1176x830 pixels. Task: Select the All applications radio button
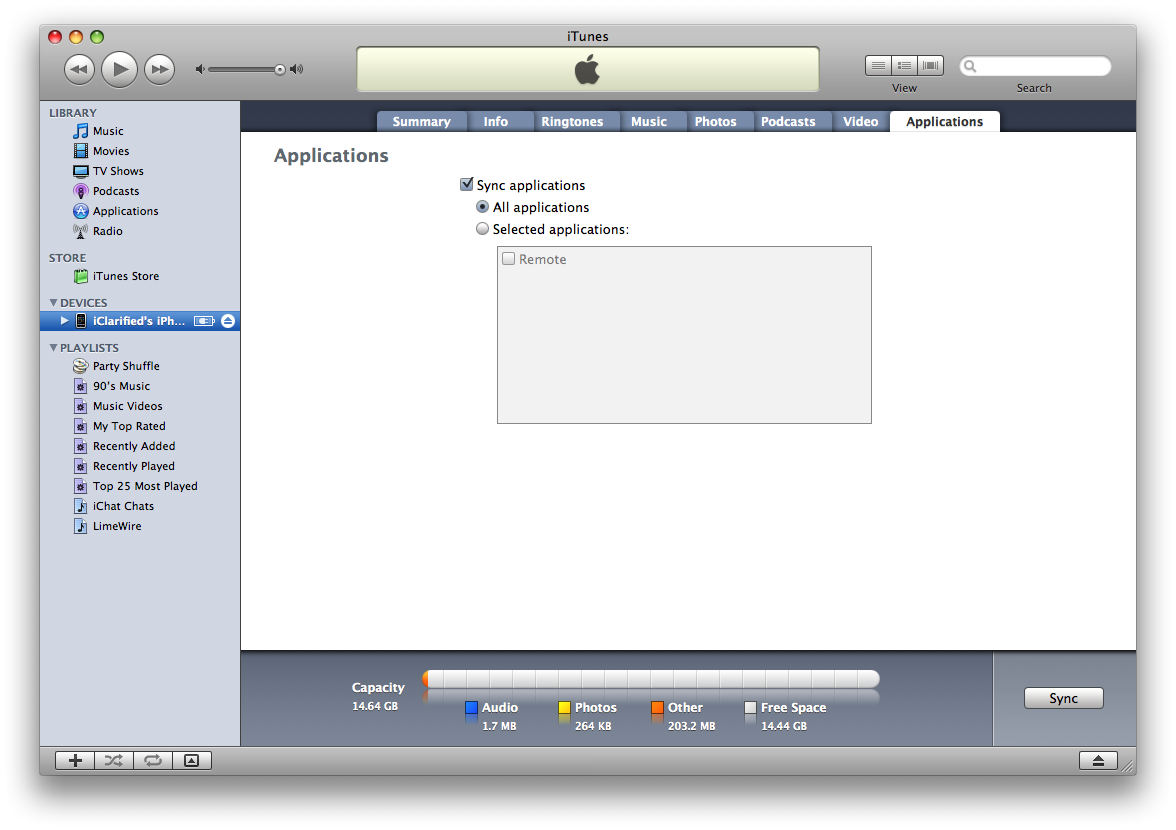pyautogui.click(x=482, y=207)
